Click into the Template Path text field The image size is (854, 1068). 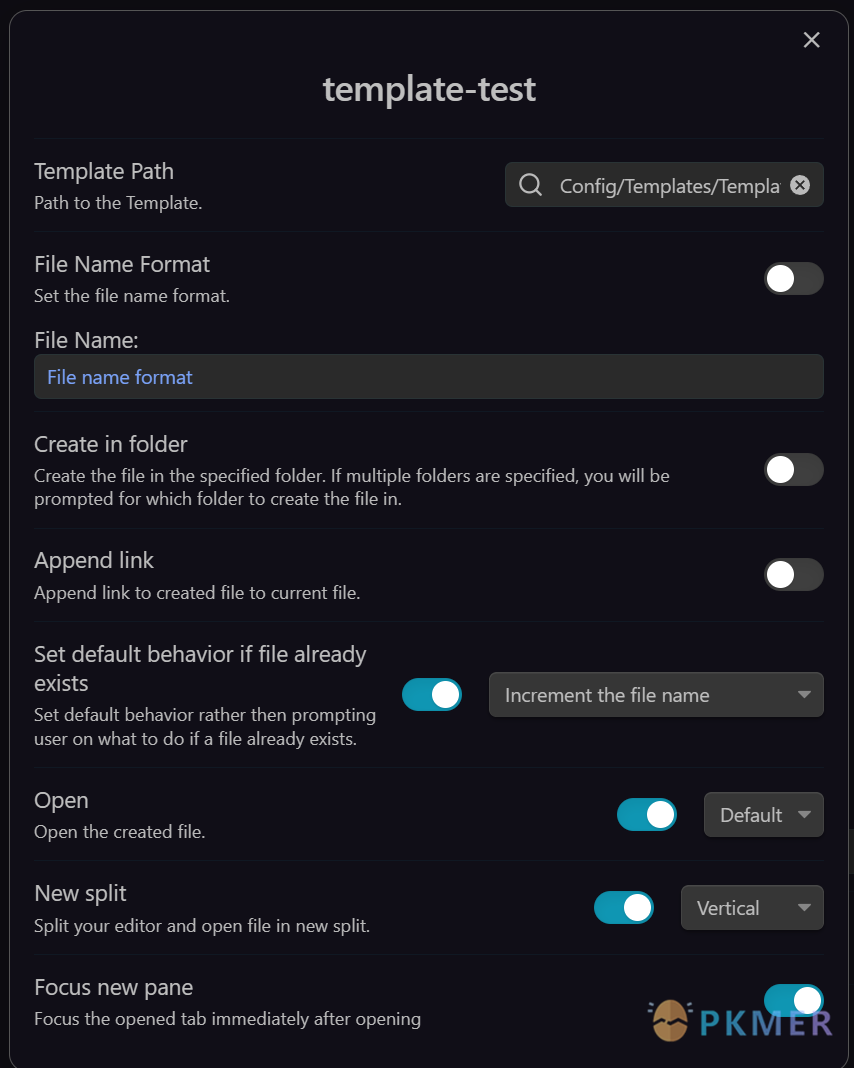668,186
